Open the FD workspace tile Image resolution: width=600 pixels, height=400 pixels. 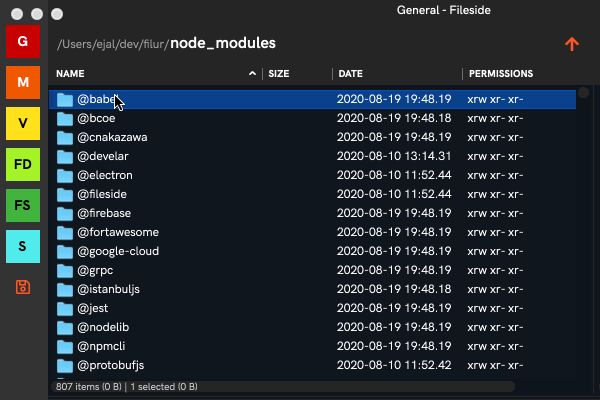(x=23, y=164)
